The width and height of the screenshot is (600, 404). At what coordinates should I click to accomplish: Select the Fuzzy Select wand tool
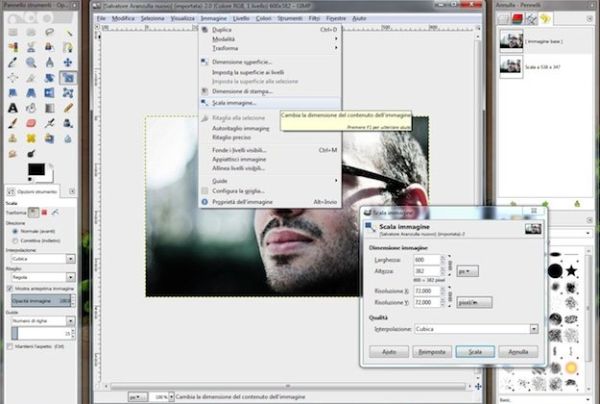(68, 32)
